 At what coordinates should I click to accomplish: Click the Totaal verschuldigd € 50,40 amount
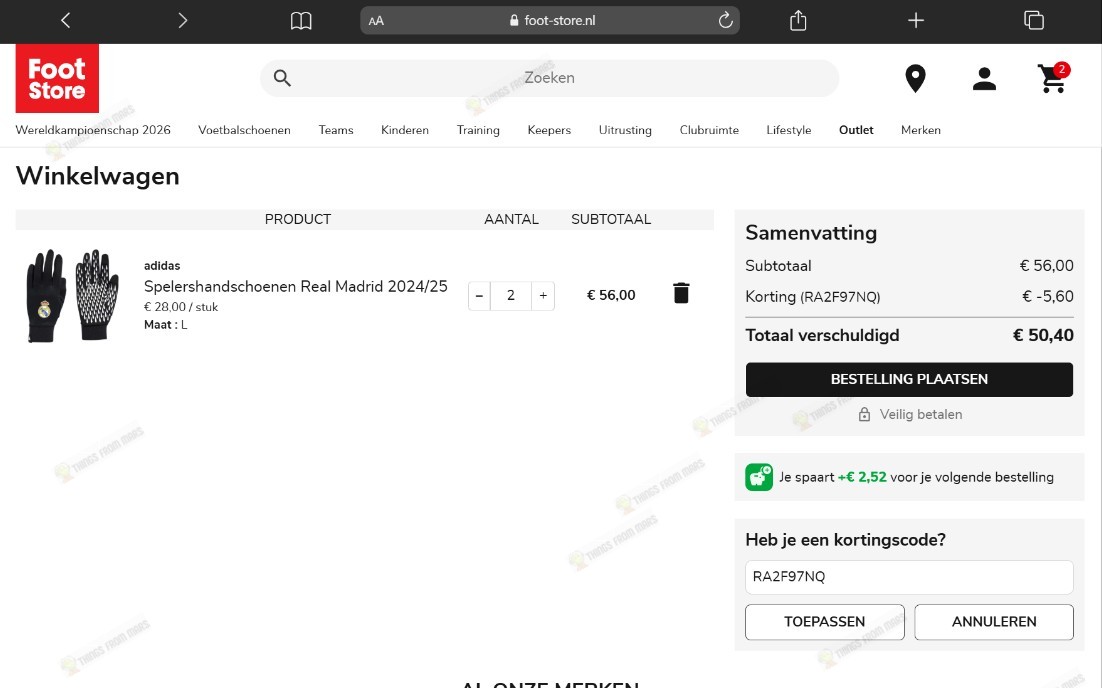[1043, 335]
